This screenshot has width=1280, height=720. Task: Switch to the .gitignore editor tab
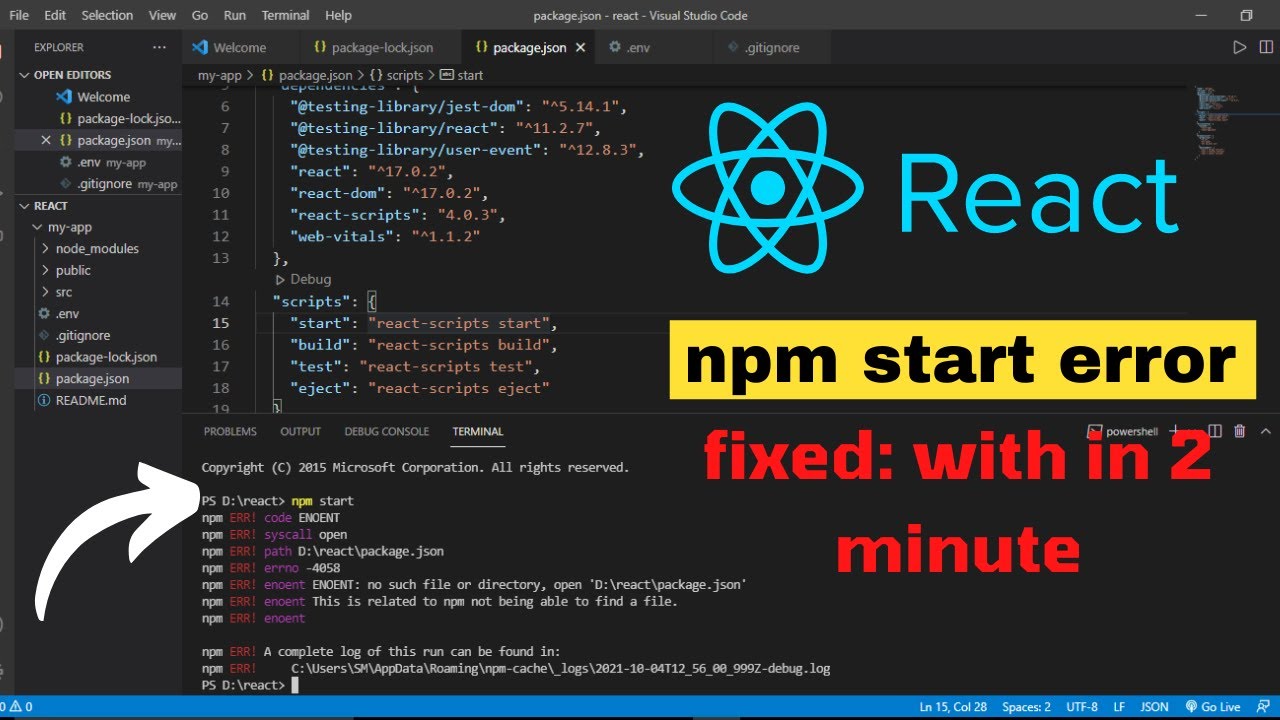click(771, 47)
